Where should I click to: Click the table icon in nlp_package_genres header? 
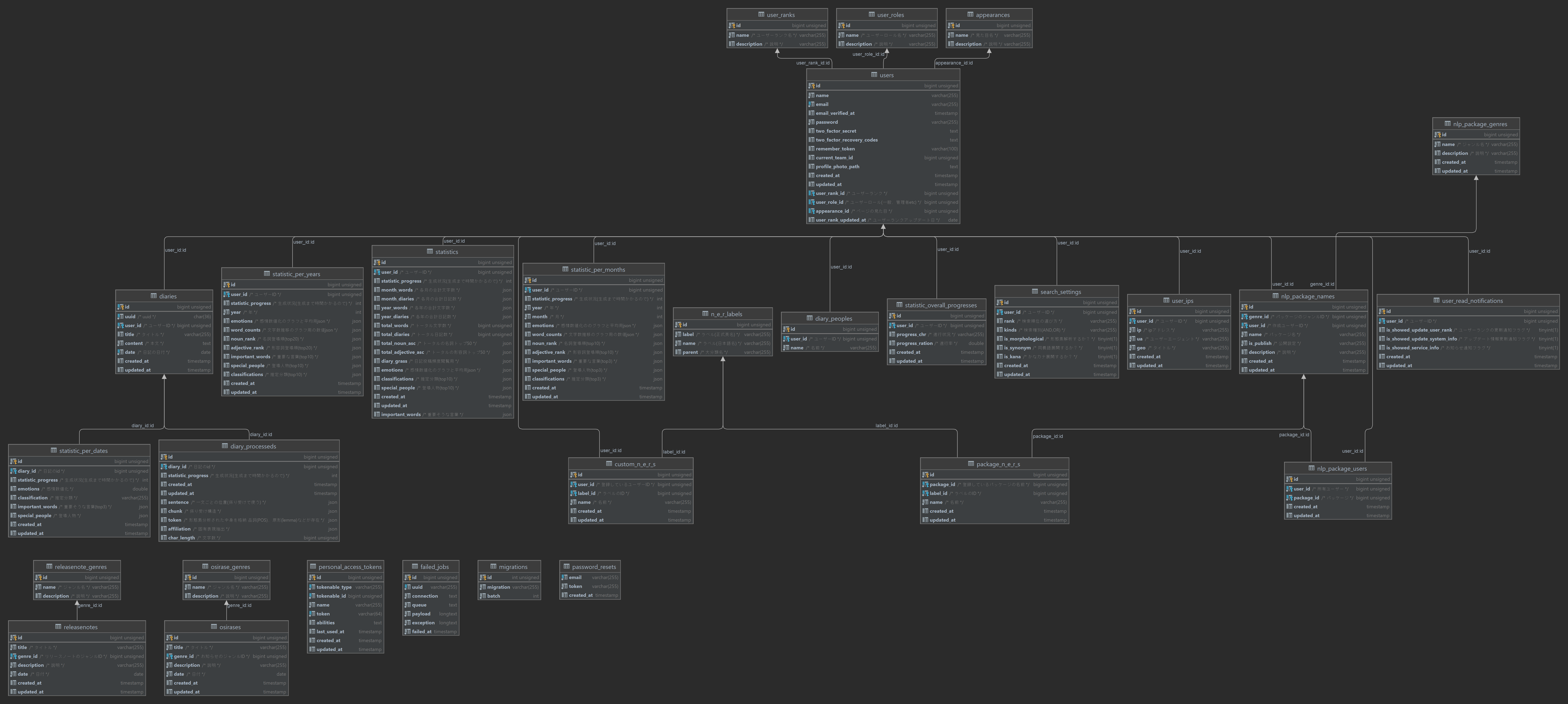coord(1447,124)
